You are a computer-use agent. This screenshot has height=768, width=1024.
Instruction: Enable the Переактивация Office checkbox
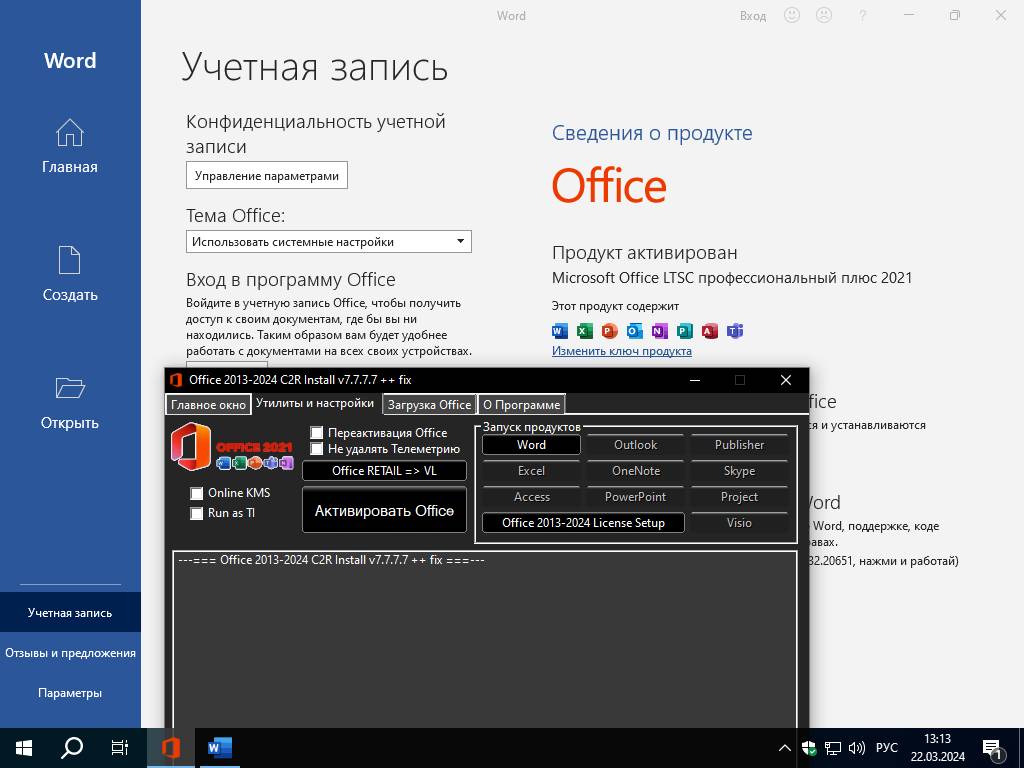(x=316, y=432)
